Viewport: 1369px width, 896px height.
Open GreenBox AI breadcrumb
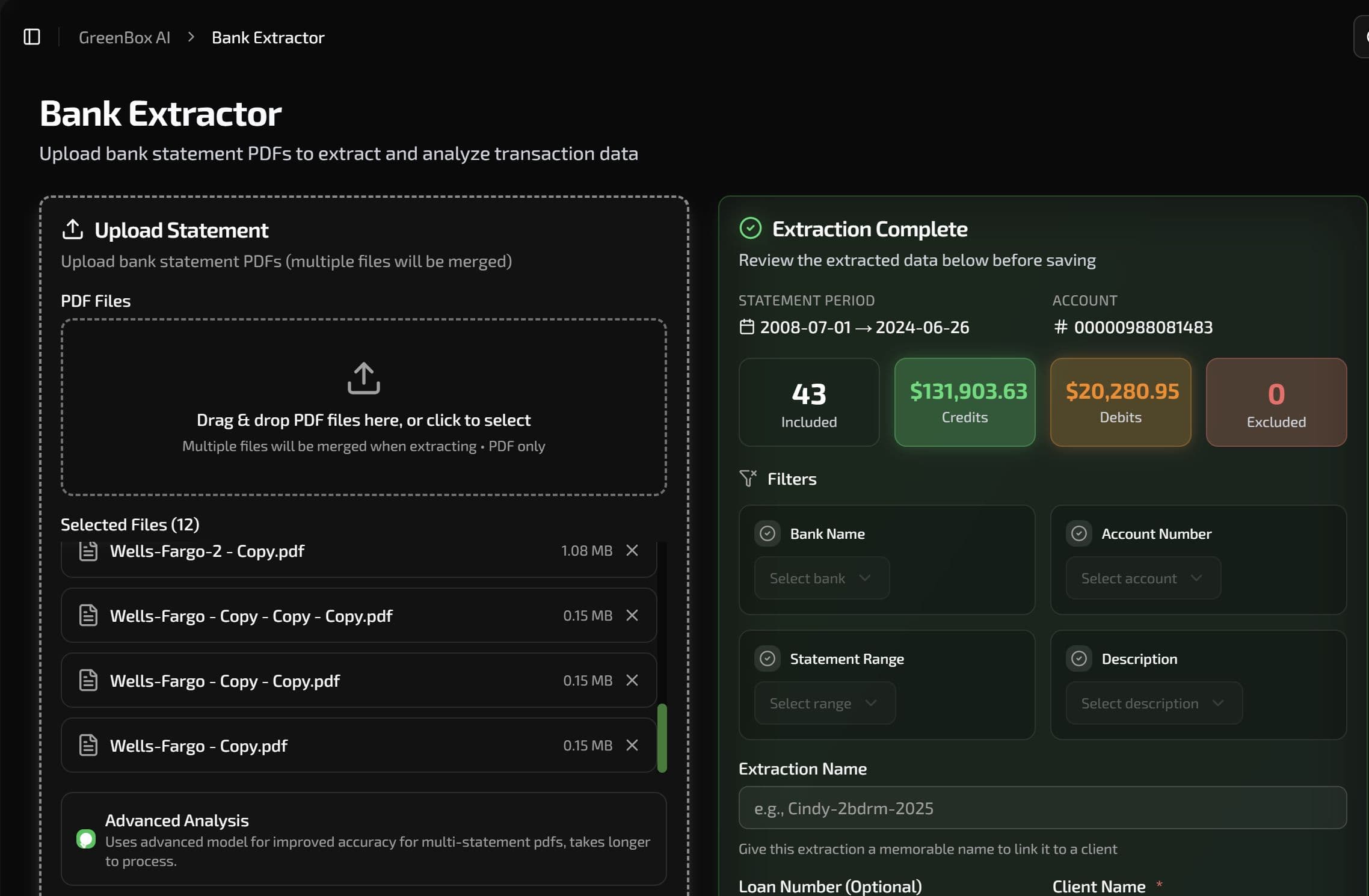(x=125, y=37)
